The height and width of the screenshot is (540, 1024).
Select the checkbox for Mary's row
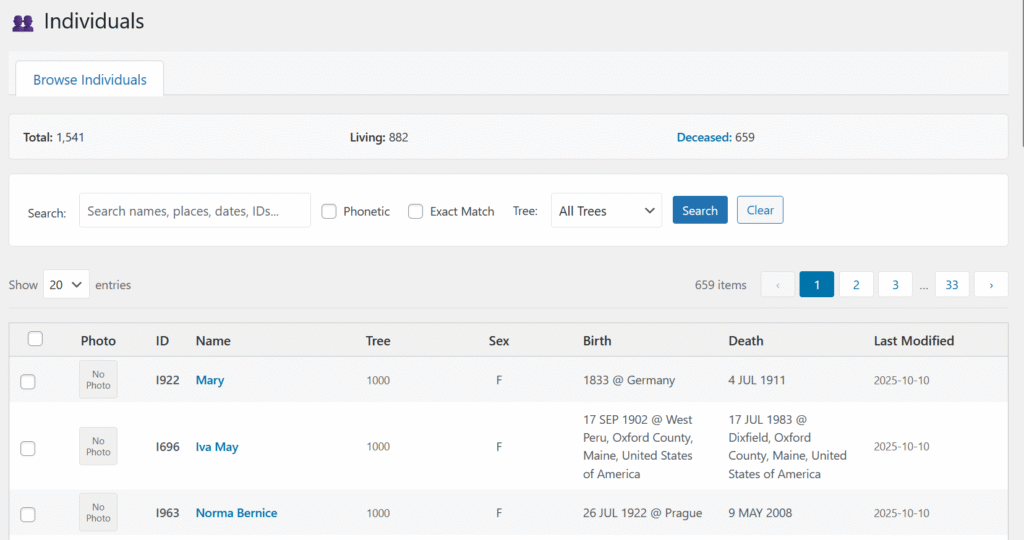[x=28, y=381]
